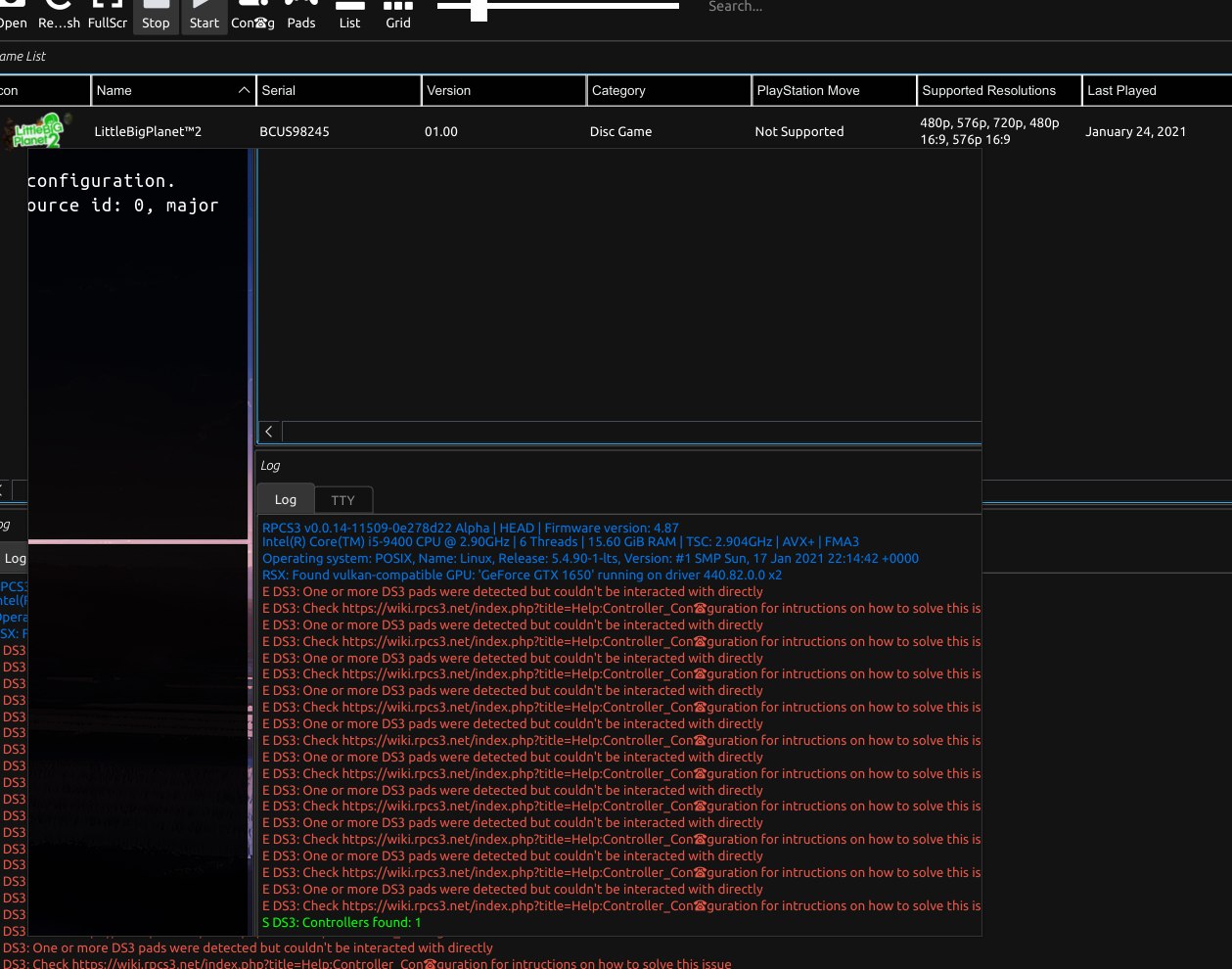Switch game list to Grid view

tap(398, 15)
